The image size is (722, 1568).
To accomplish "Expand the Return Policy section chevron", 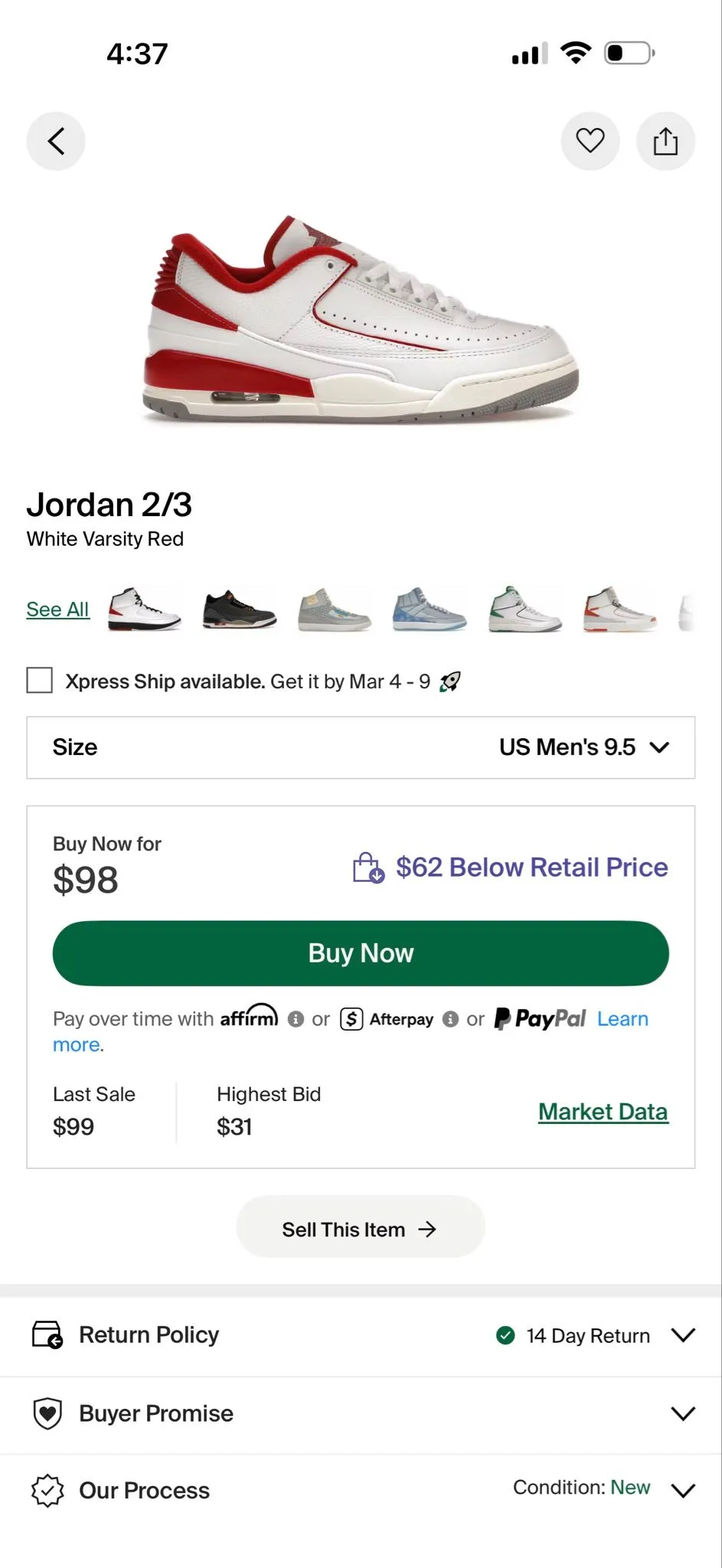I will (x=683, y=1335).
